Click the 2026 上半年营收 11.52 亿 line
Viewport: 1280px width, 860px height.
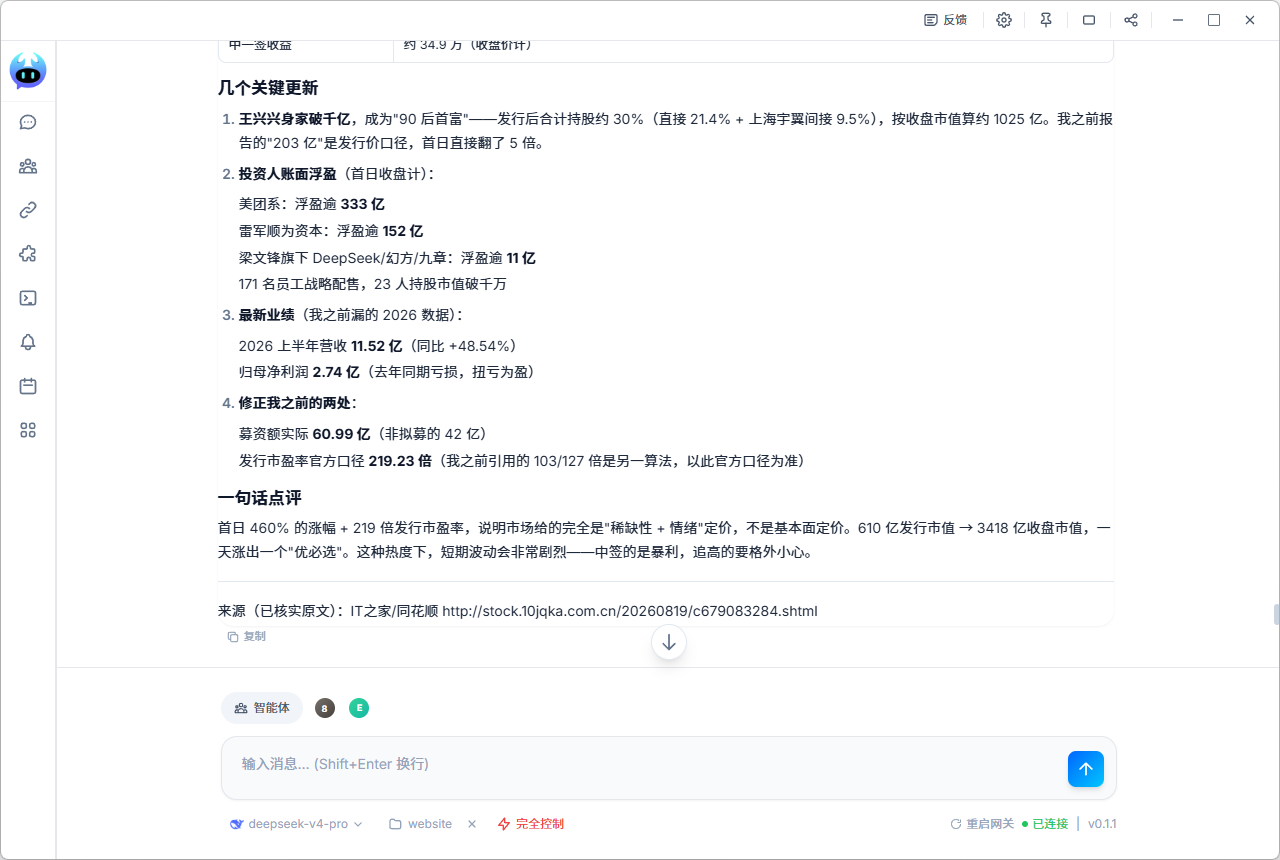tap(378, 346)
